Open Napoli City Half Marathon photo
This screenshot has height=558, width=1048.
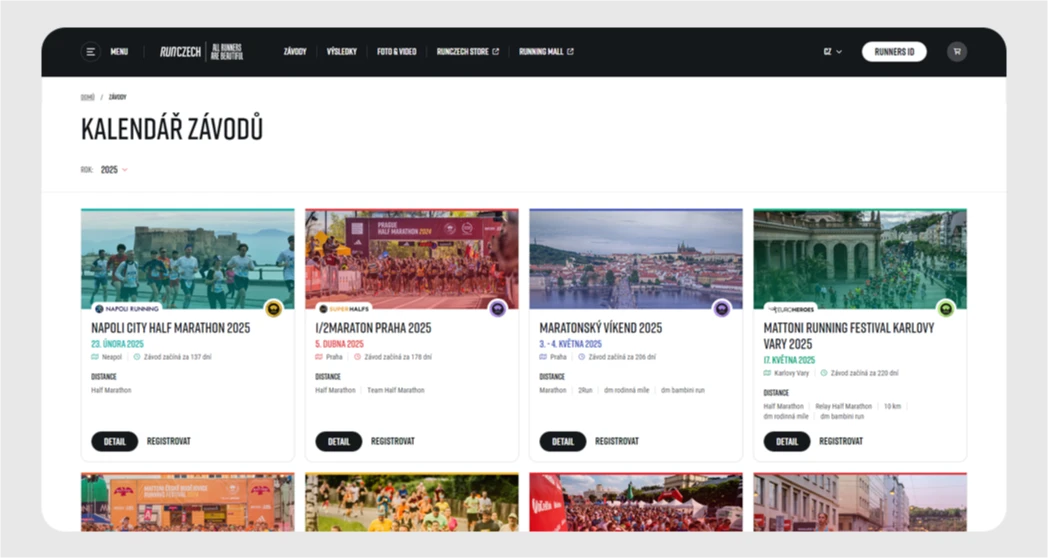point(188,259)
